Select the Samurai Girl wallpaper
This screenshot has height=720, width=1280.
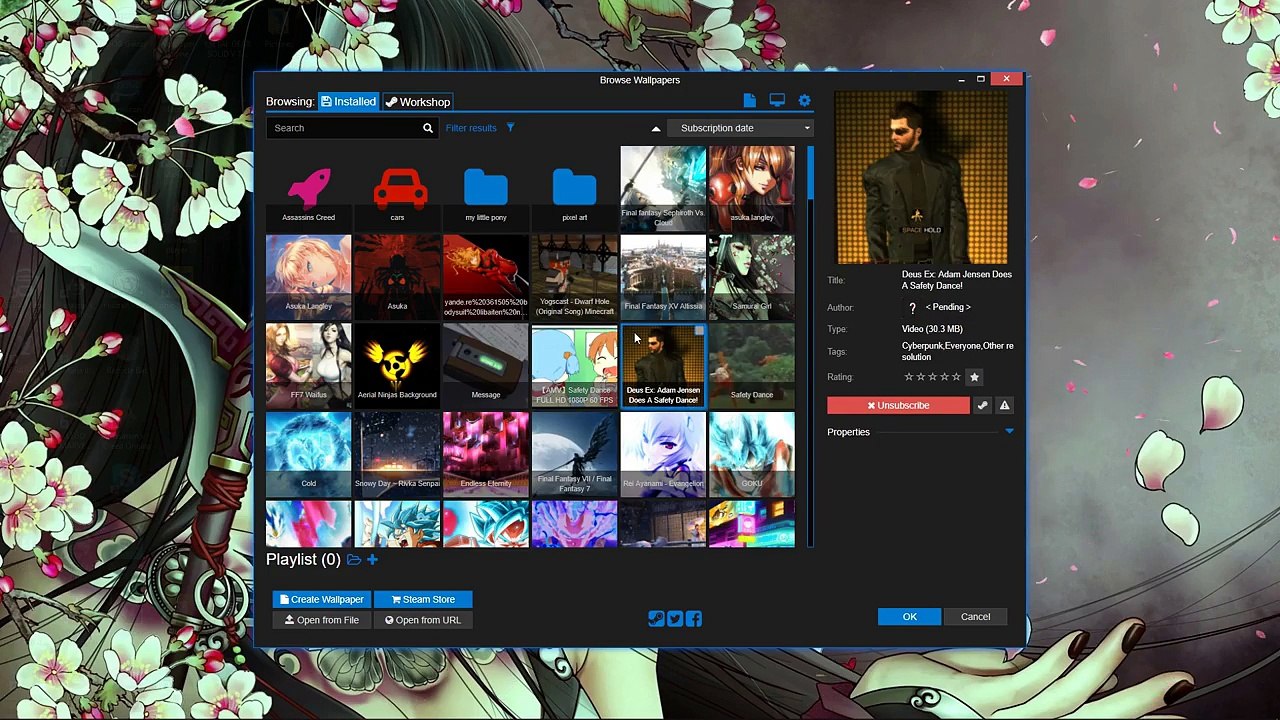[752, 277]
